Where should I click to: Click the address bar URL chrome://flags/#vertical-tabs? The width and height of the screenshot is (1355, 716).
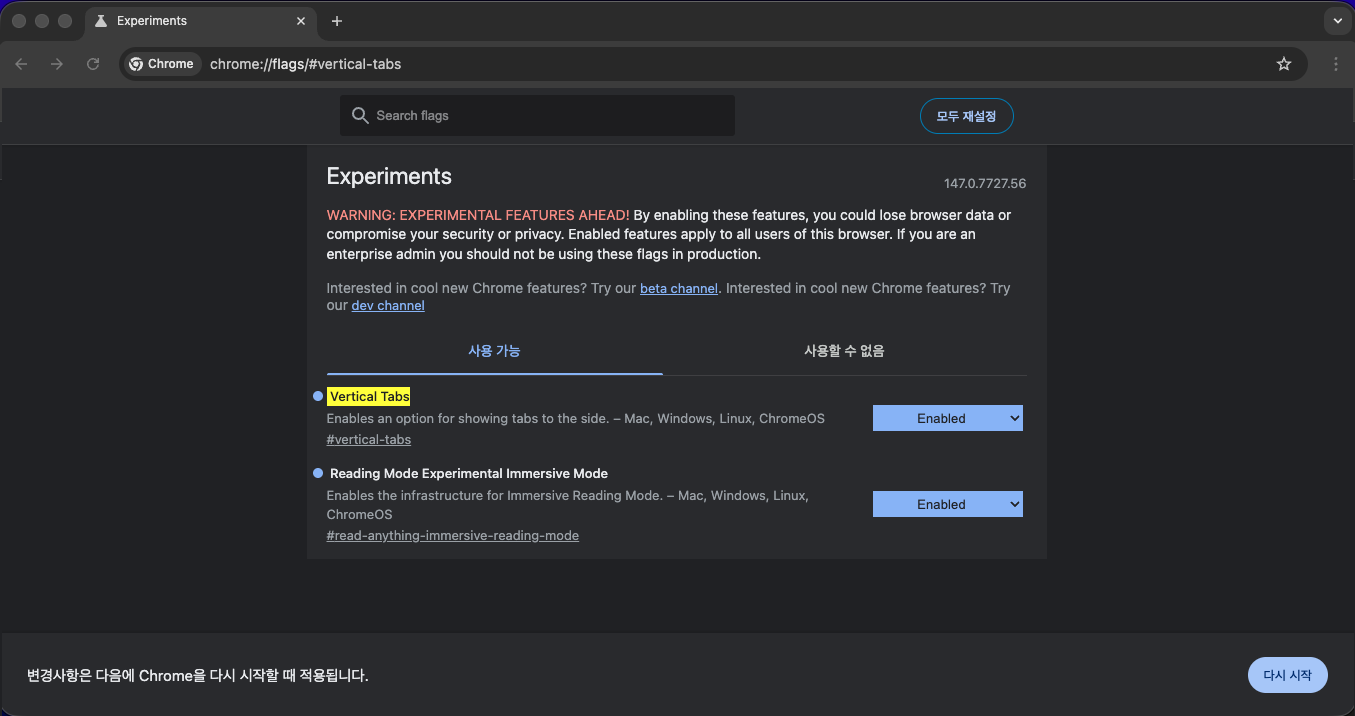pos(305,64)
